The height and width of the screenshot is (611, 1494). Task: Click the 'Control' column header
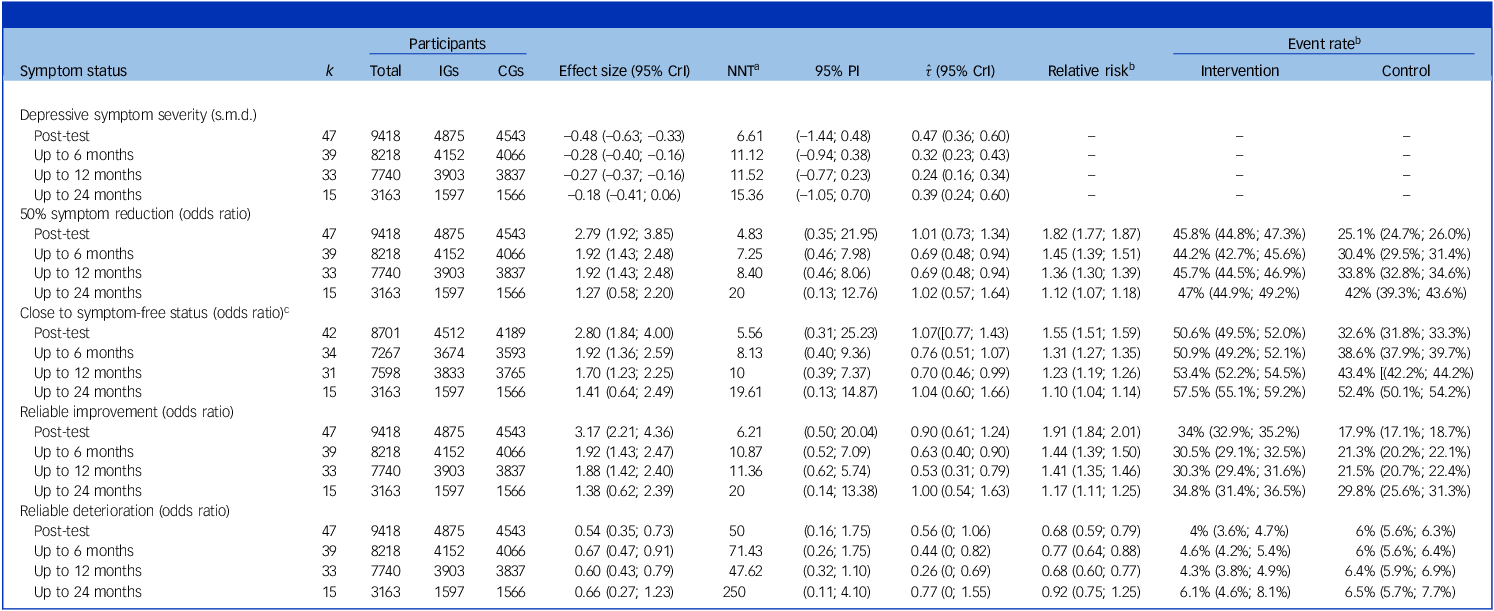click(1406, 71)
